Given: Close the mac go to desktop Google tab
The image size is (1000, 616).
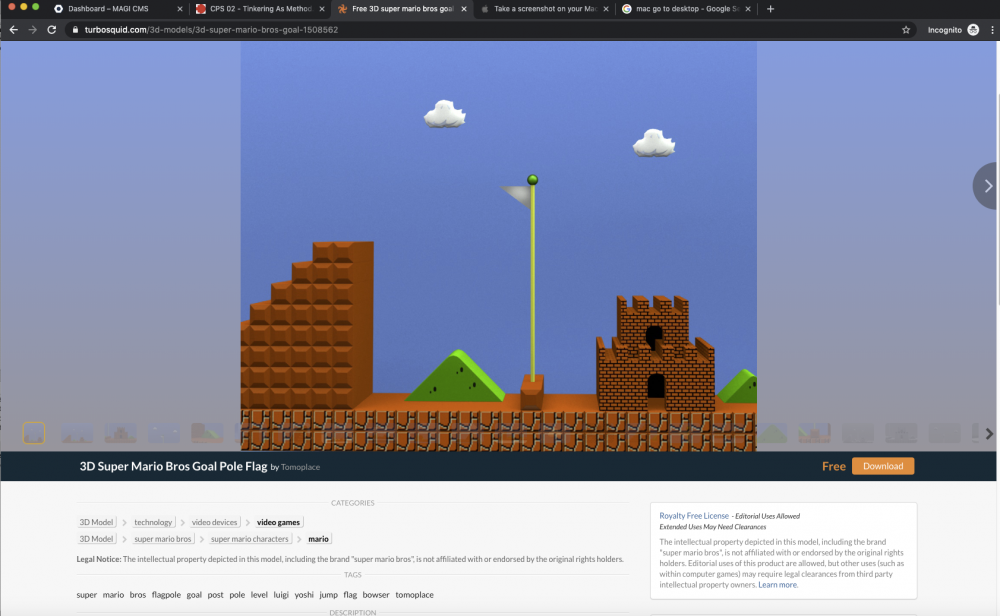Looking at the screenshot, I should tap(747, 9).
